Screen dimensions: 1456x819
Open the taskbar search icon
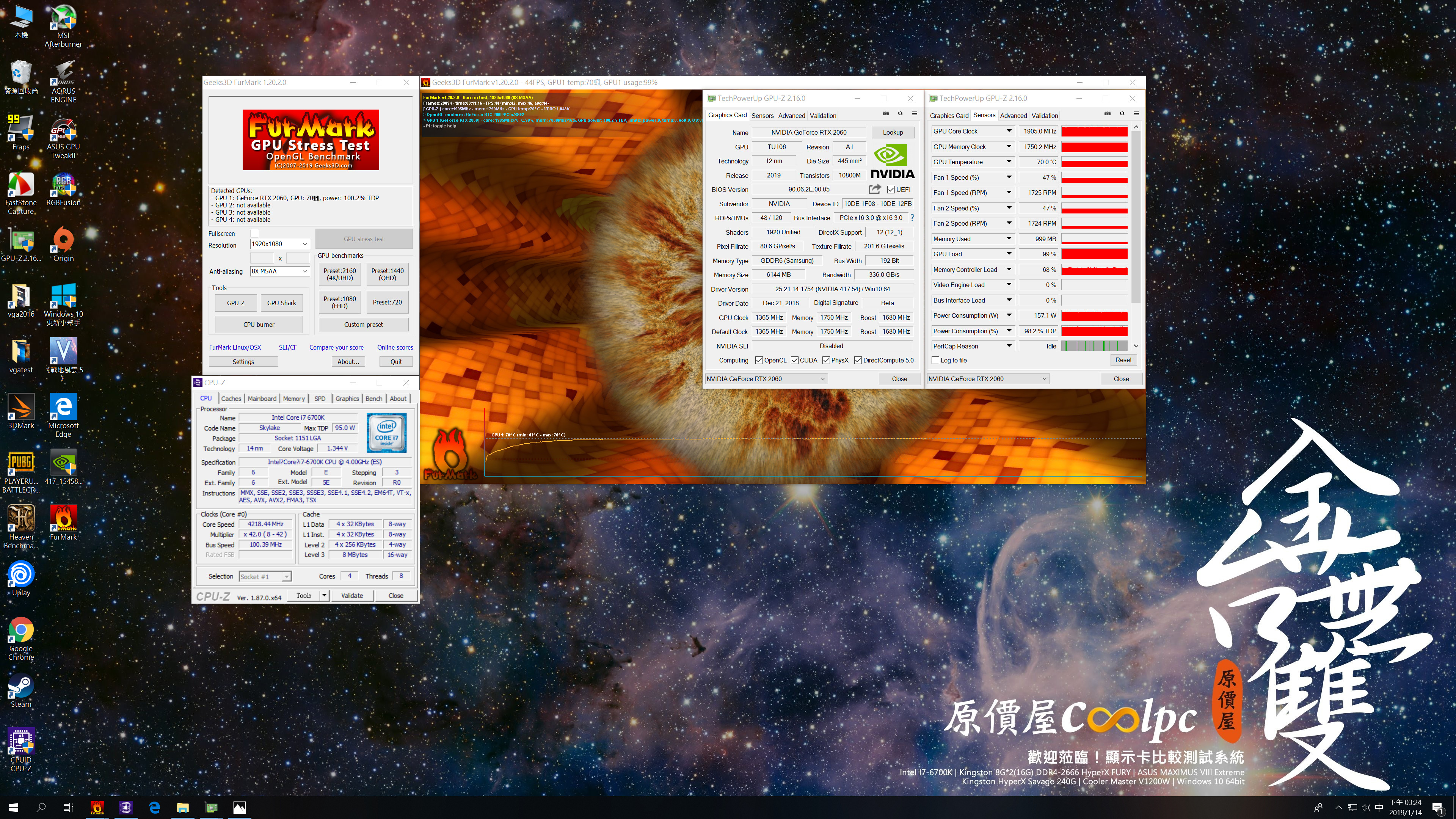pyautogui.click(x=41, y=807)
